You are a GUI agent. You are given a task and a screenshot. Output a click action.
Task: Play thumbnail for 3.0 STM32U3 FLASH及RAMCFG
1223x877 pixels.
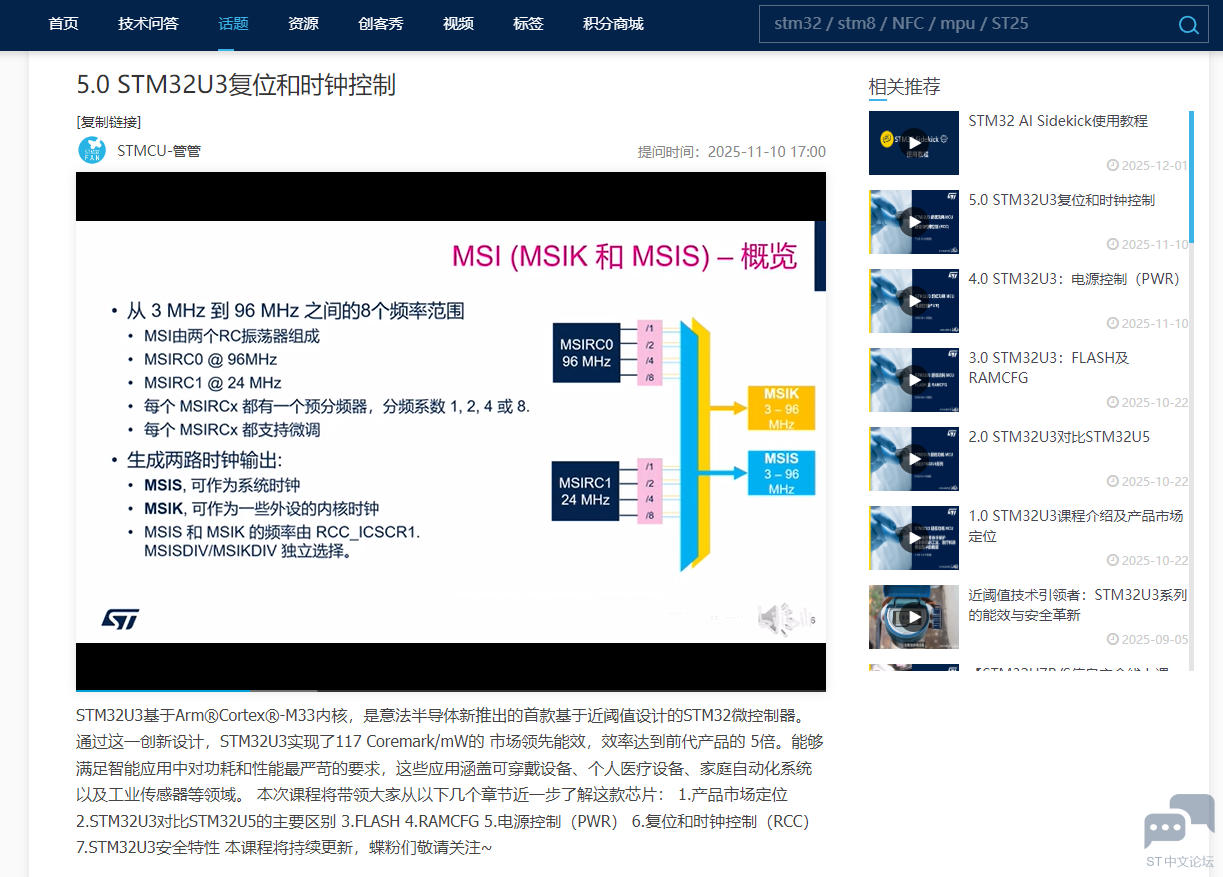tap(914, 380)
